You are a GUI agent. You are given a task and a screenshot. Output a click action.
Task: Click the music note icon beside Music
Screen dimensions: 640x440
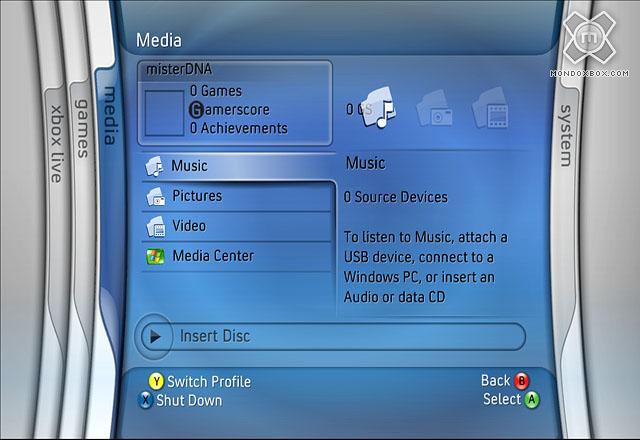154,166
